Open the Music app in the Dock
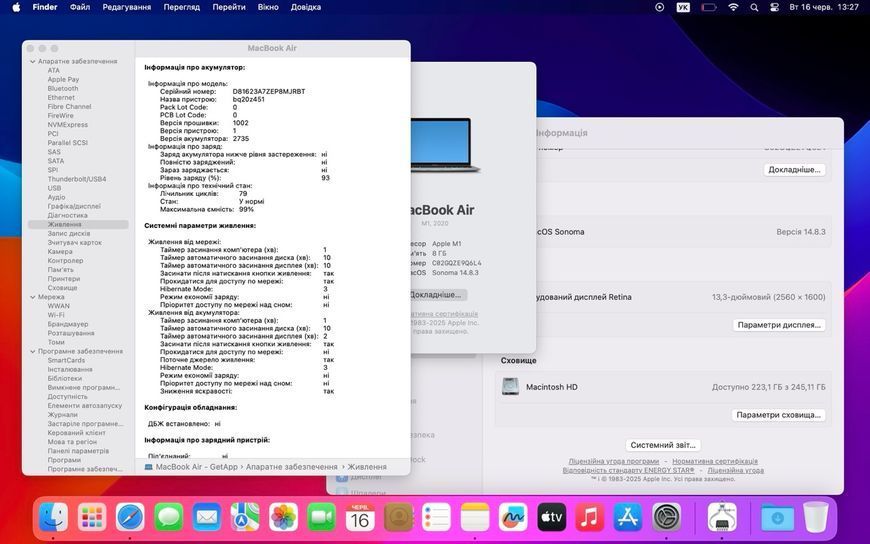The height and width of the screenshot is (544, 870). (589, 518)
